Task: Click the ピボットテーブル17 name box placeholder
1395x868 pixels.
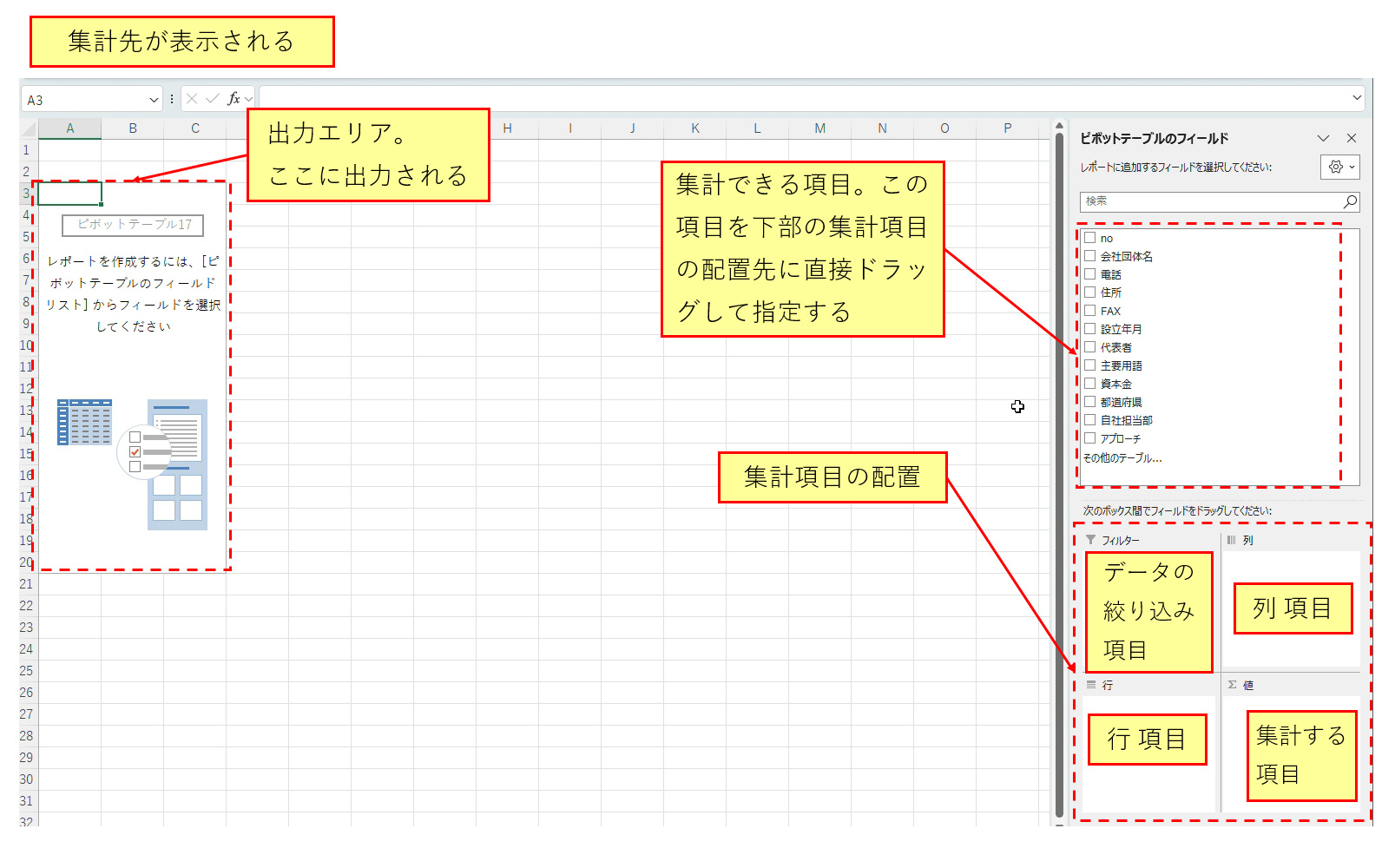Action: (x=133, y=225)
